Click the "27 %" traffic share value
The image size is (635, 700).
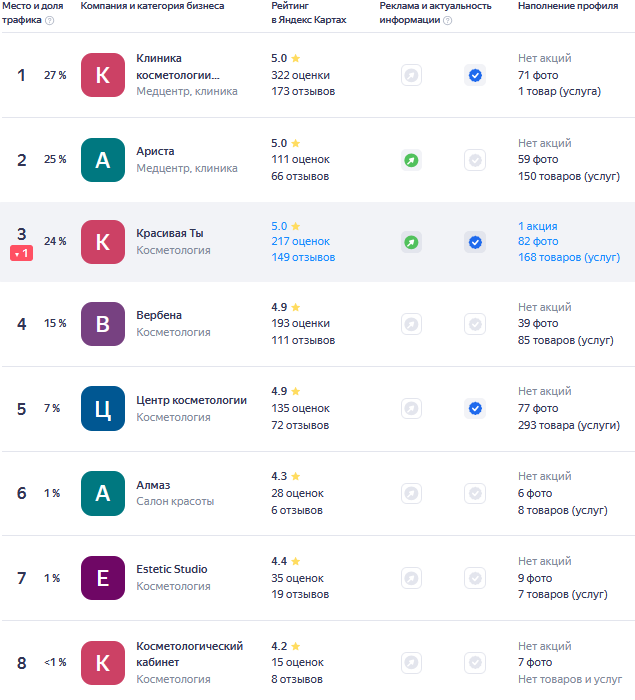(x=55, y=75)
